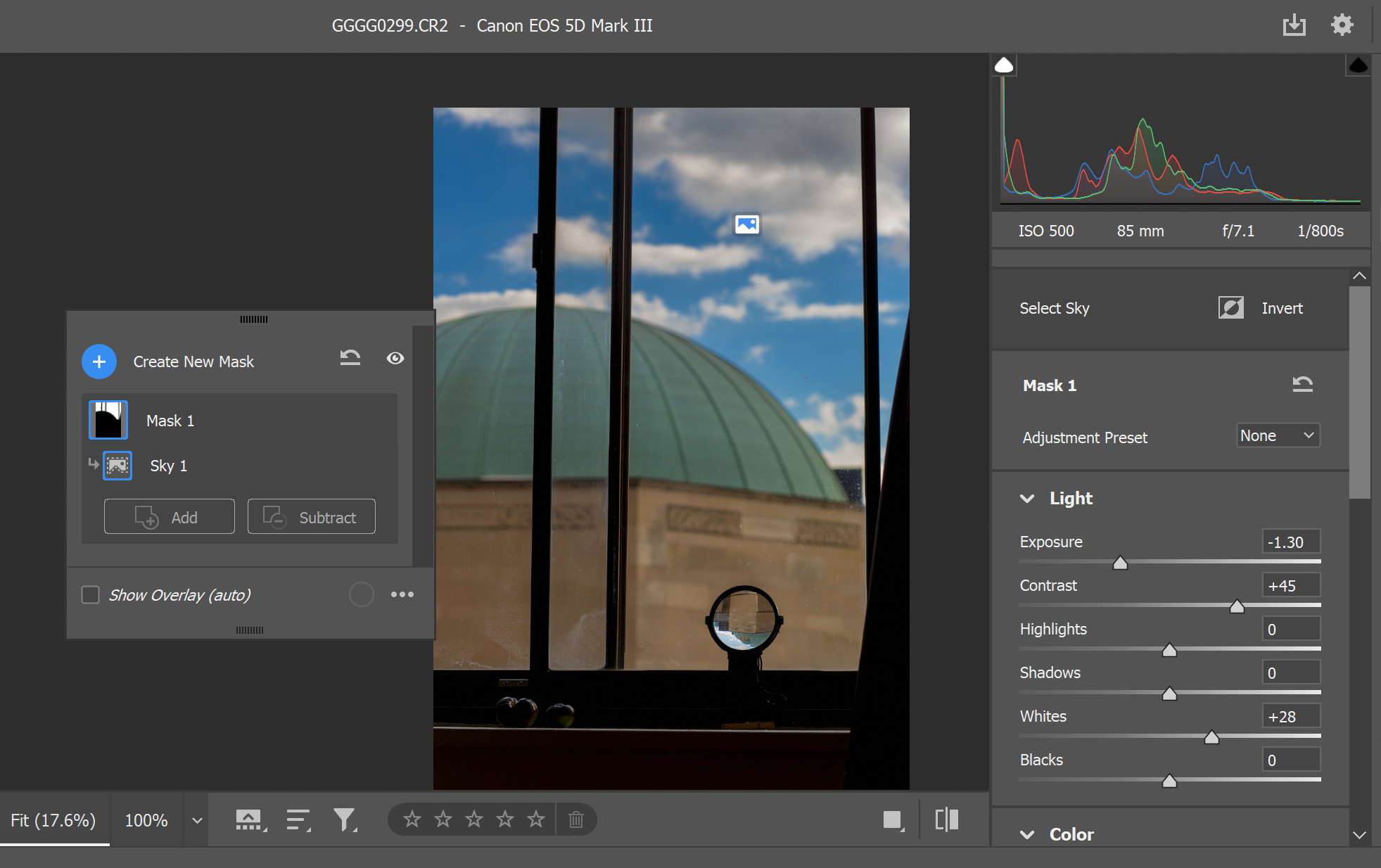Reset all masks with the panel undo arrow
1381x868 pixels.
tap(350, 358)
